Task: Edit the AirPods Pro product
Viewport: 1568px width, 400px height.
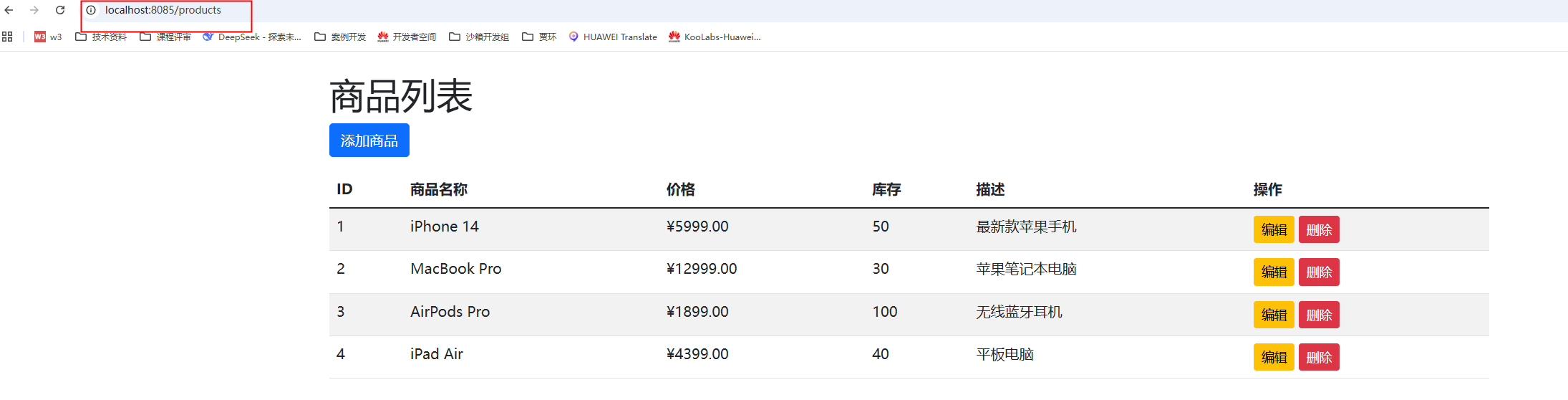Action: (x=1273, y=315)
